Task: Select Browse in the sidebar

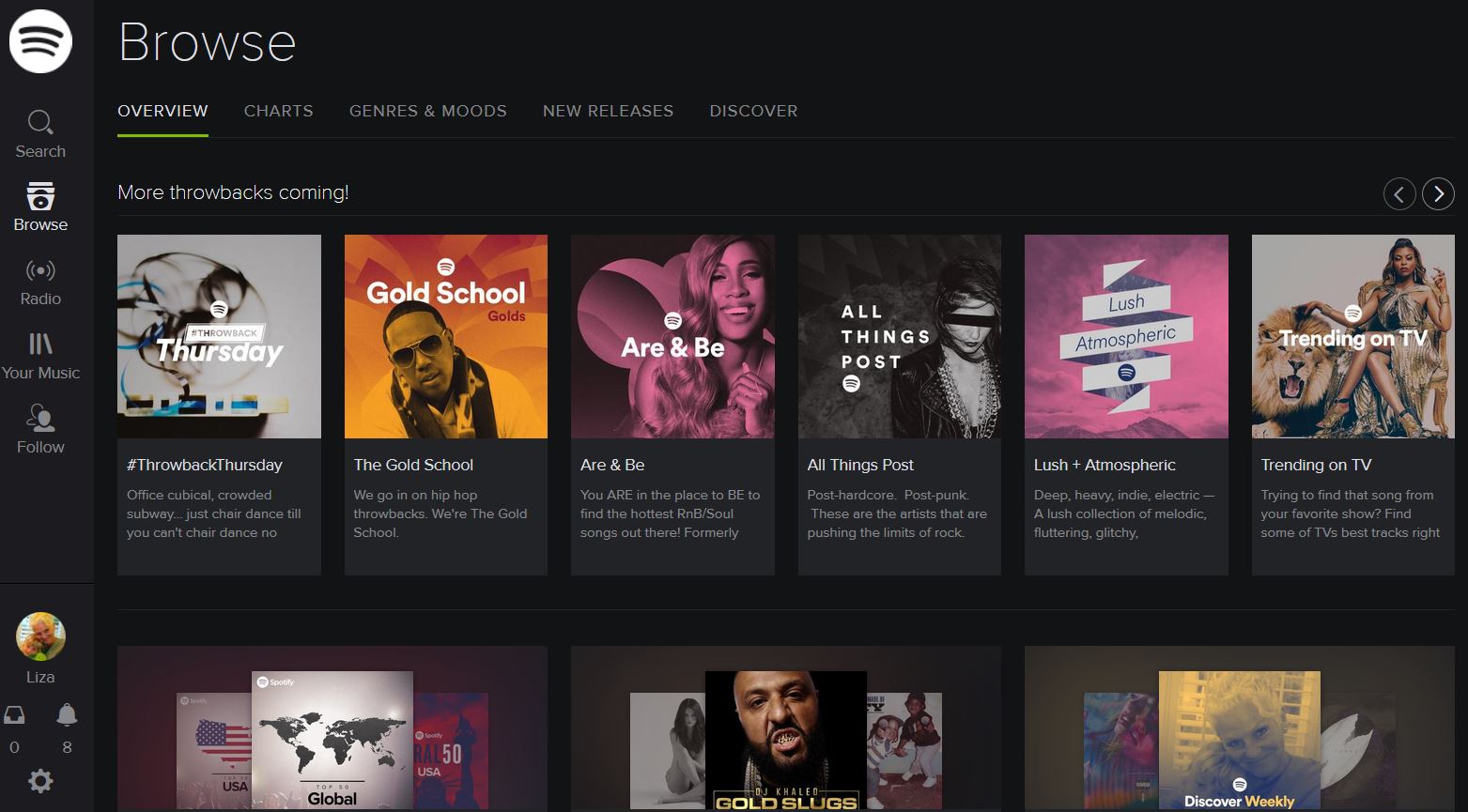Action: [40, 207]
